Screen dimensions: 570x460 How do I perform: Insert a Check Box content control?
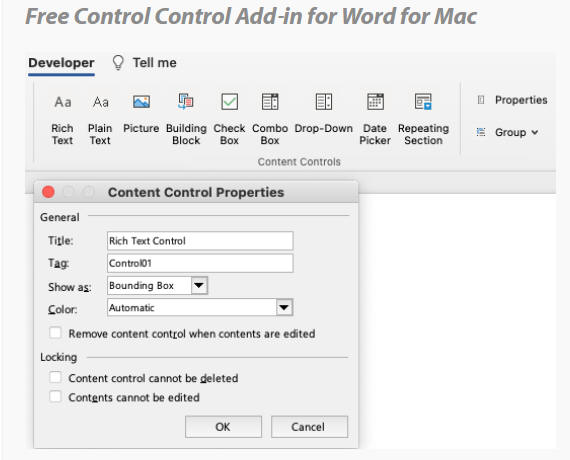click(x=229, y=119)
